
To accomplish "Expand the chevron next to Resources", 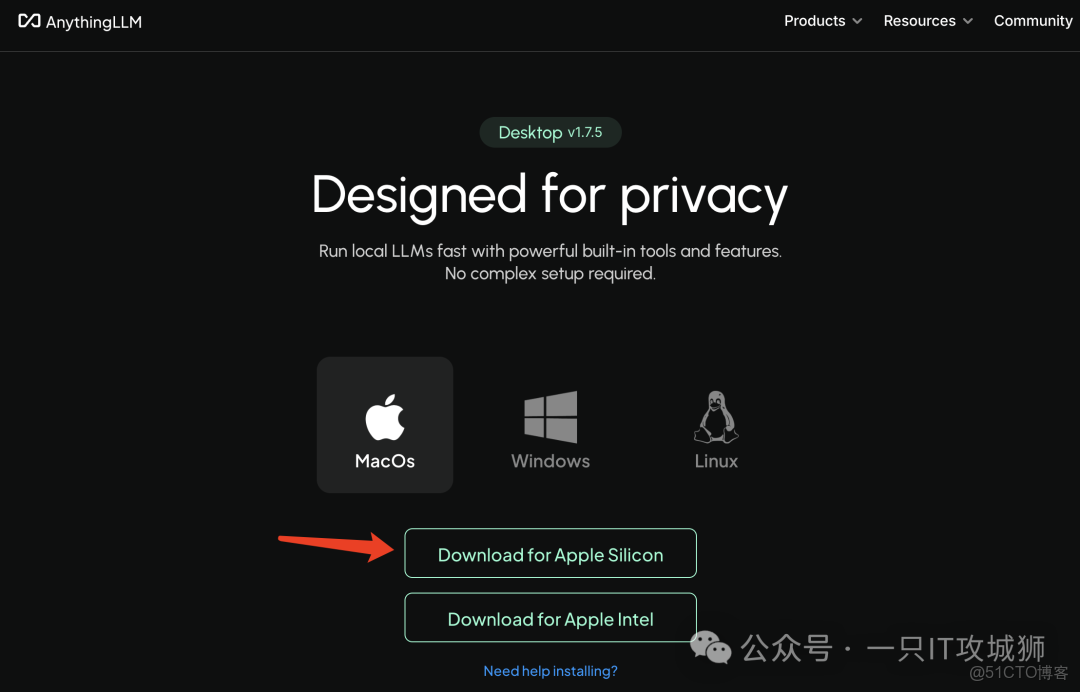I will pyautogui.click(x=967, y=22).
